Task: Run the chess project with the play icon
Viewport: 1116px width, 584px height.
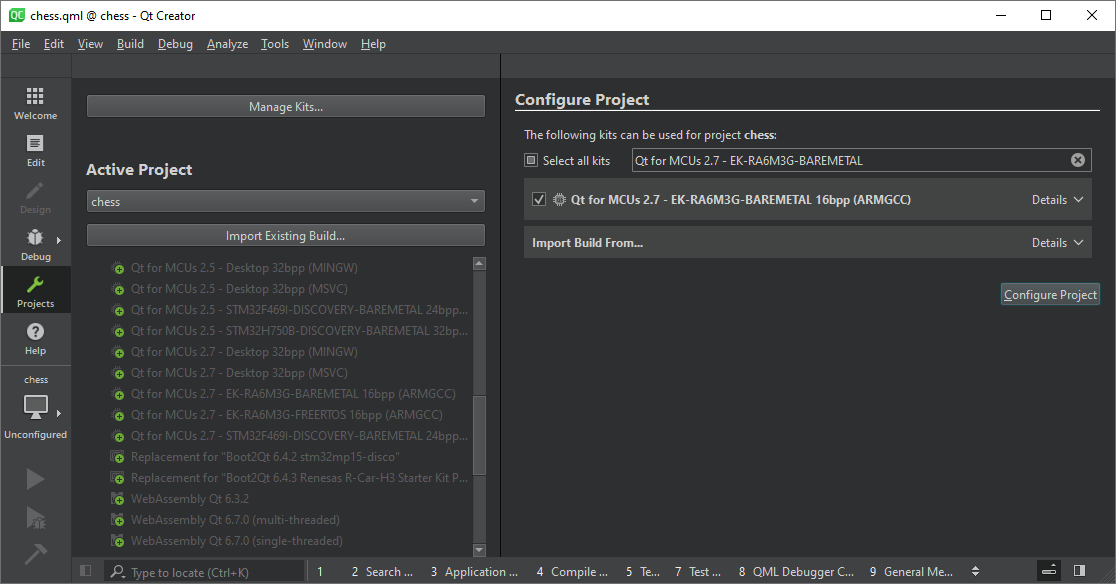Action: pyautogui.click(x=35, y=478)
